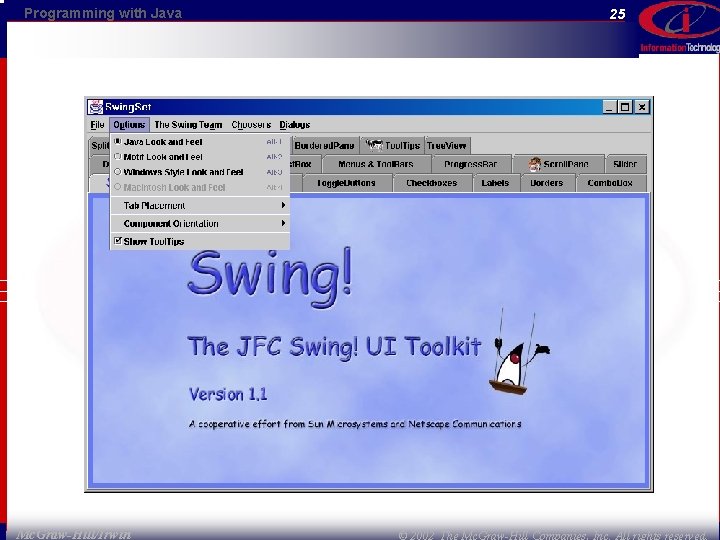The height and width of the screenshot is (540, 720).
Task: Select Java Look and Feel radio option
Action: coord(200,142)
